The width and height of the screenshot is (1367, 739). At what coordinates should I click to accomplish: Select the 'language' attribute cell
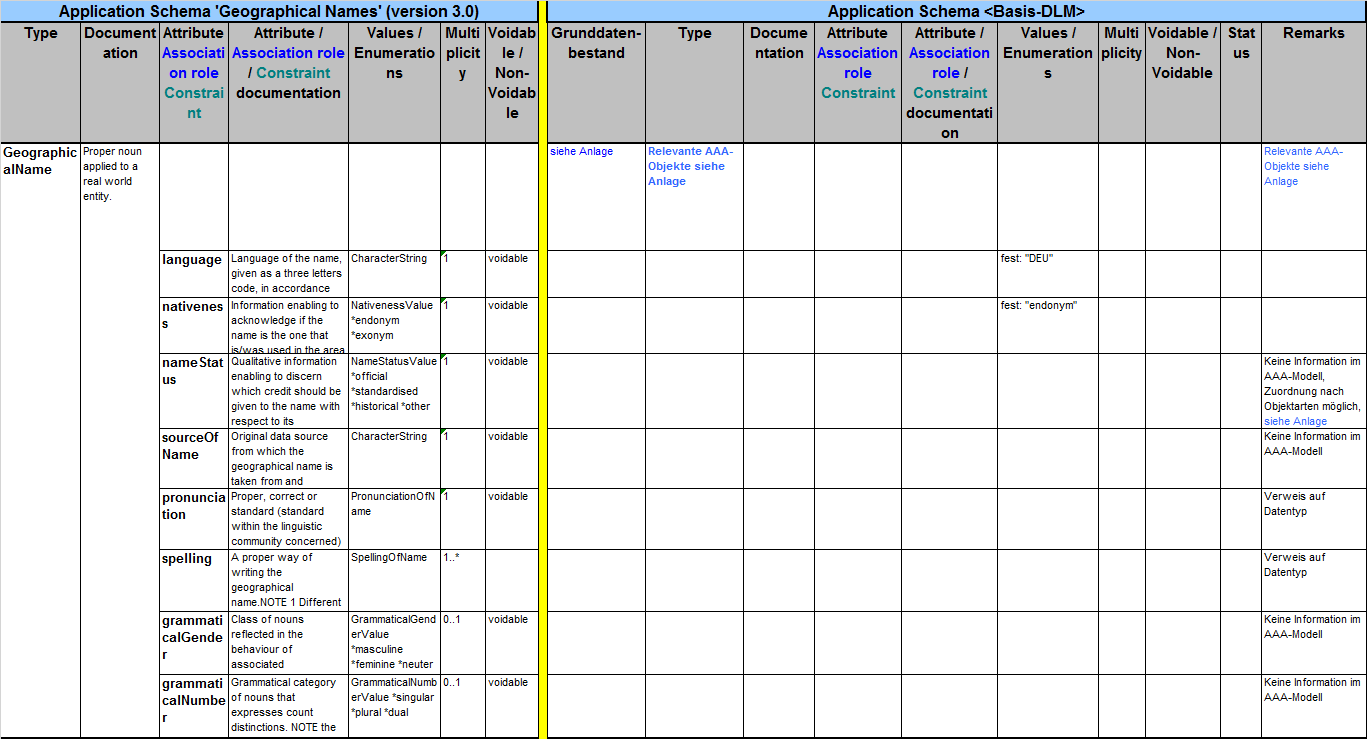(x=194, y=273)
